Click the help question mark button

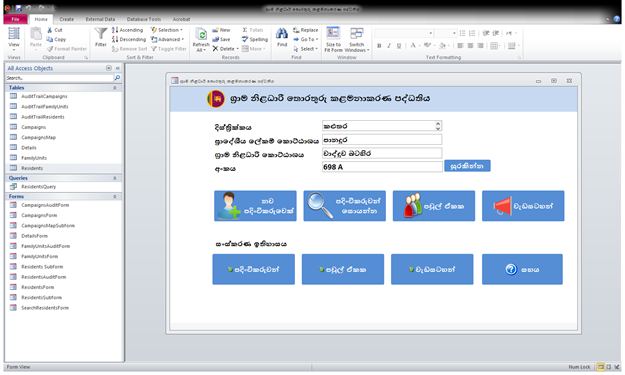point(522,269)
